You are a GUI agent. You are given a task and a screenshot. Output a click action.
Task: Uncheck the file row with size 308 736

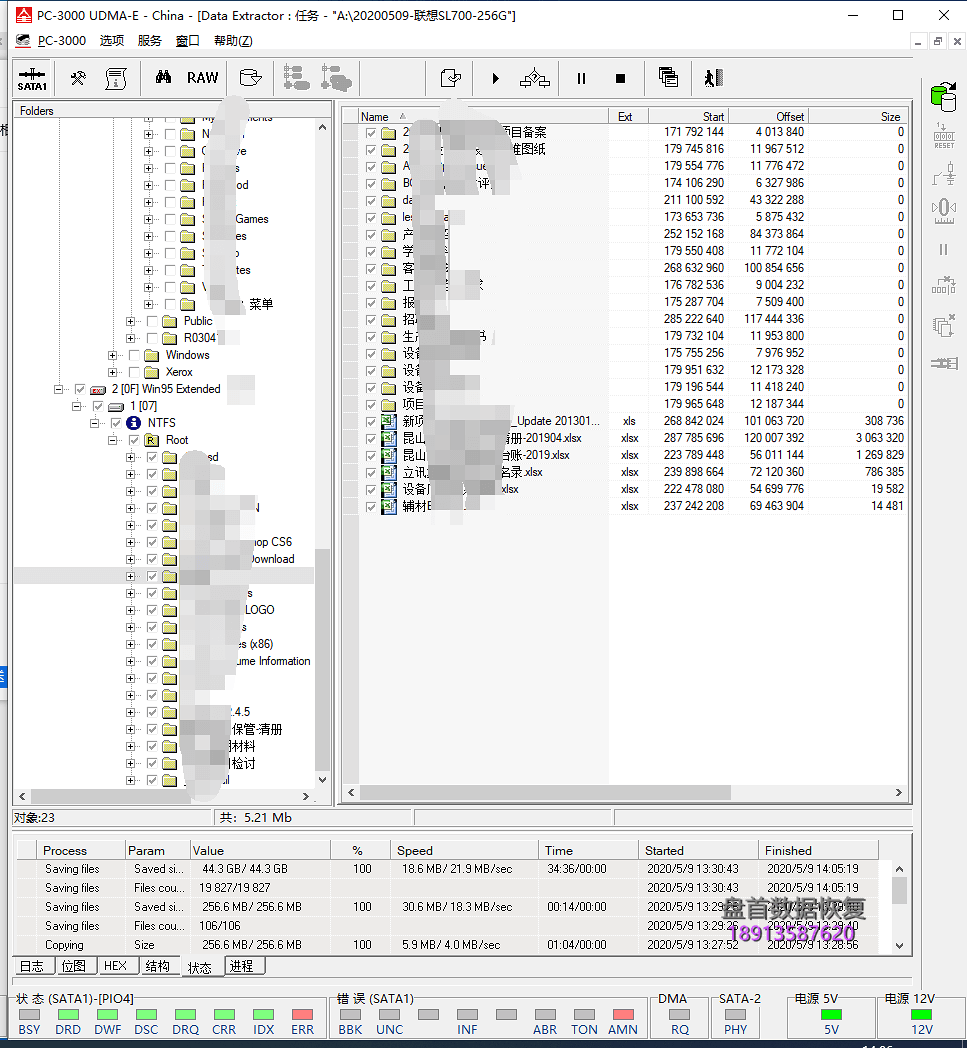click(x=371, y=421)
